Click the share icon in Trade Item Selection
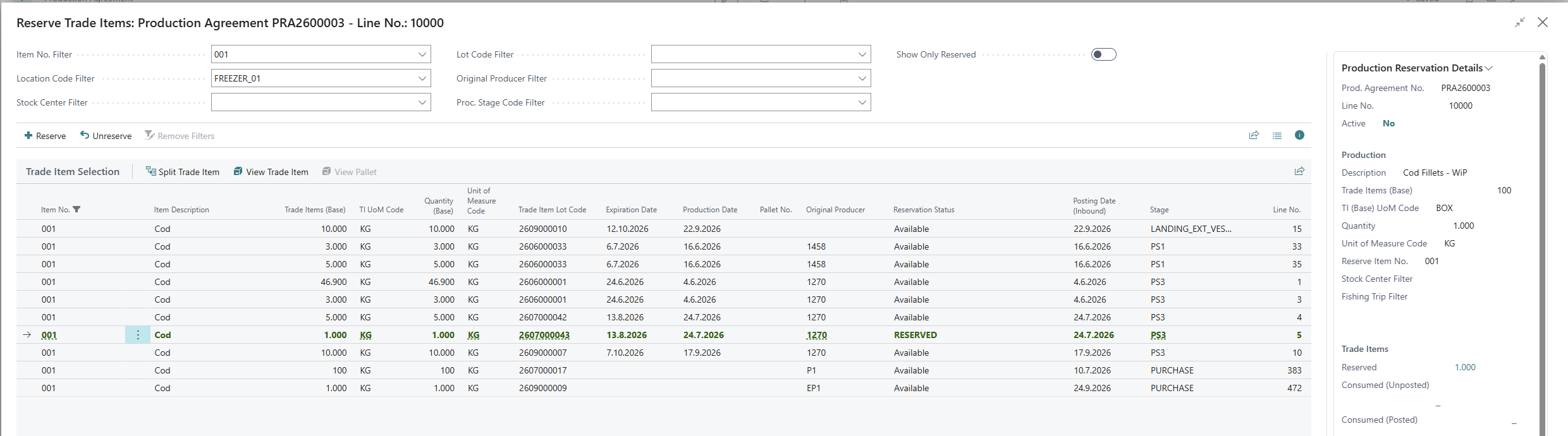Screen dimensions: 1568x436 (1299, 171)
